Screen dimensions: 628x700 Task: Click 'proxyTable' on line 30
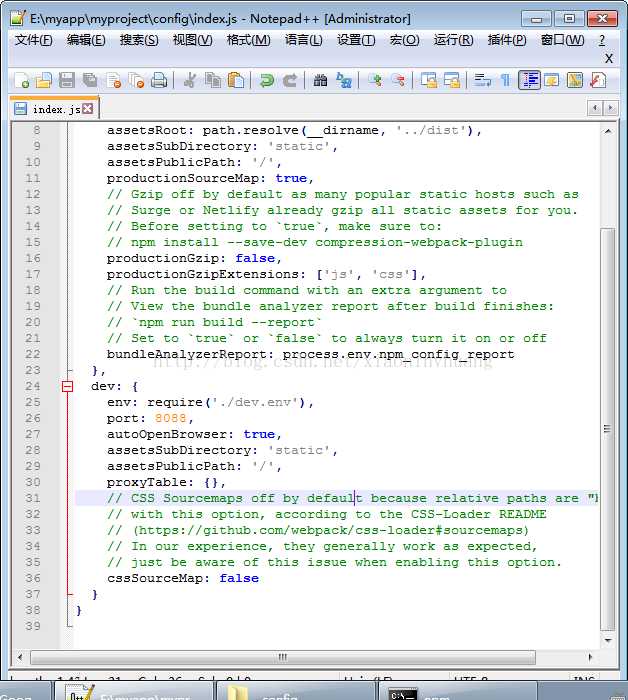click(x=146, y=482)
